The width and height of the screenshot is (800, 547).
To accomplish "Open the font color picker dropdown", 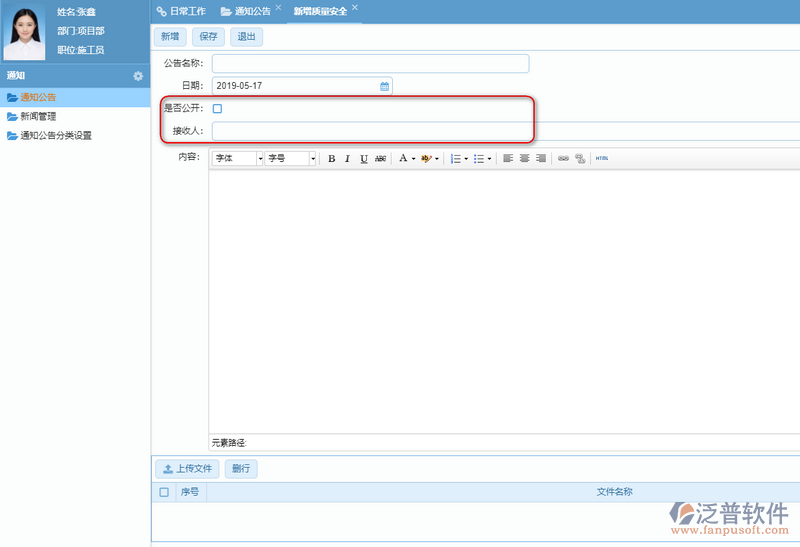I will (x=413, y=159).
